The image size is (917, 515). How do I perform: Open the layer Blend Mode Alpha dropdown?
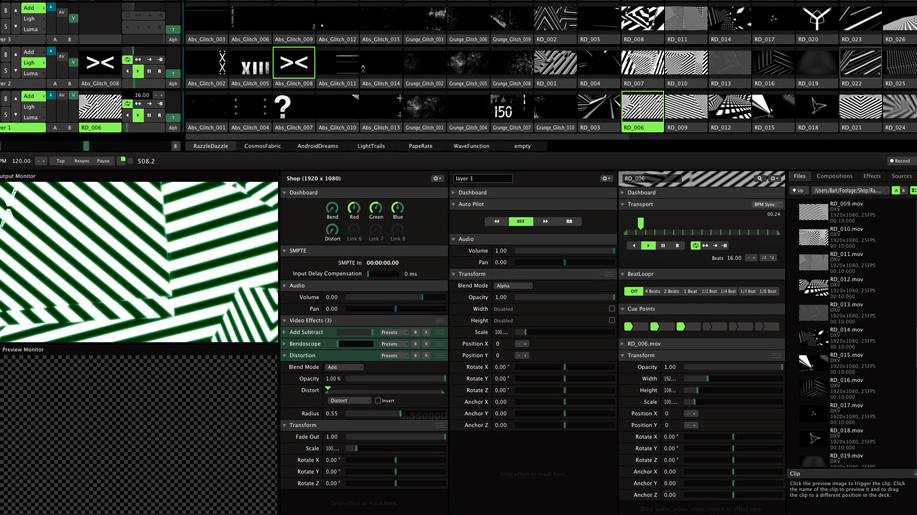pos(513,286)
